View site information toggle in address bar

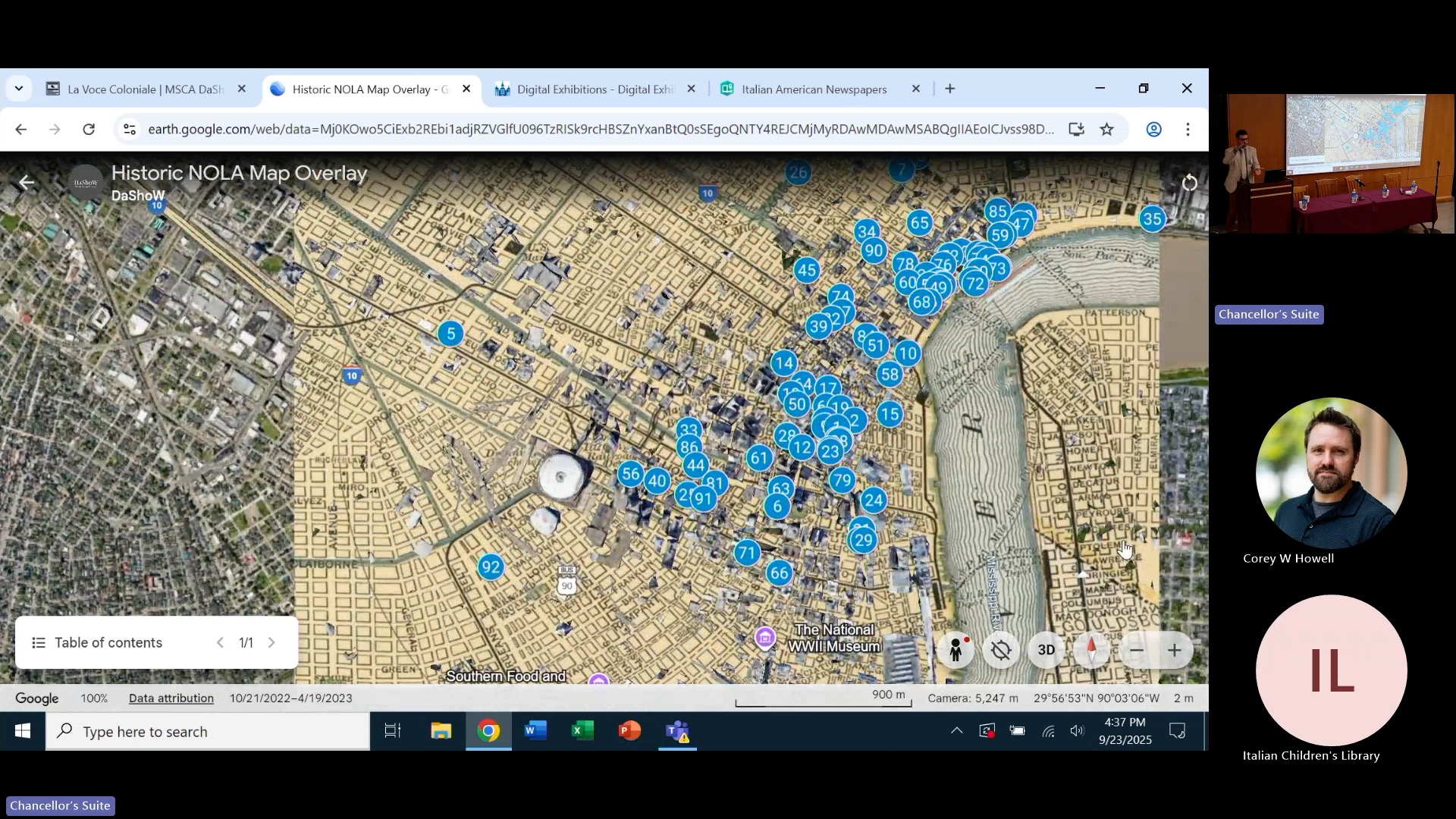[x=130, y=129]
